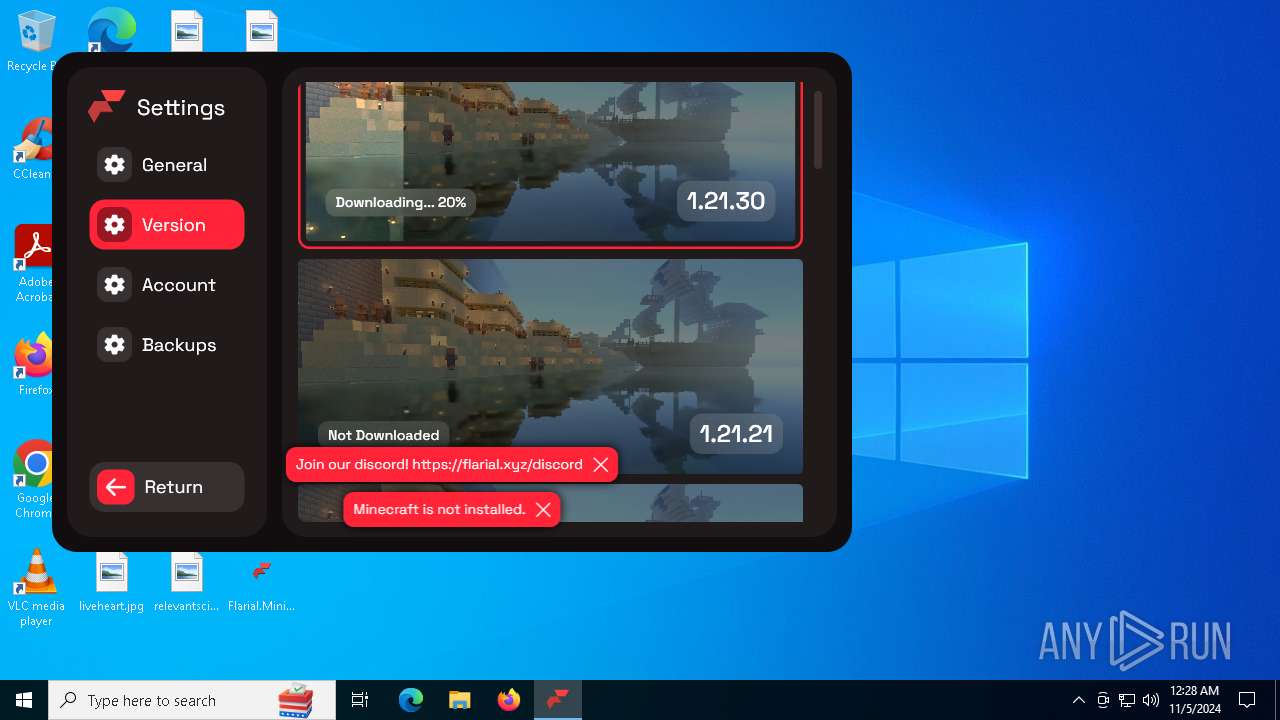Click the gear icon next to General
Image resolution: width=1280 pixels, height=720 pixels.
(x=115, y=165)
